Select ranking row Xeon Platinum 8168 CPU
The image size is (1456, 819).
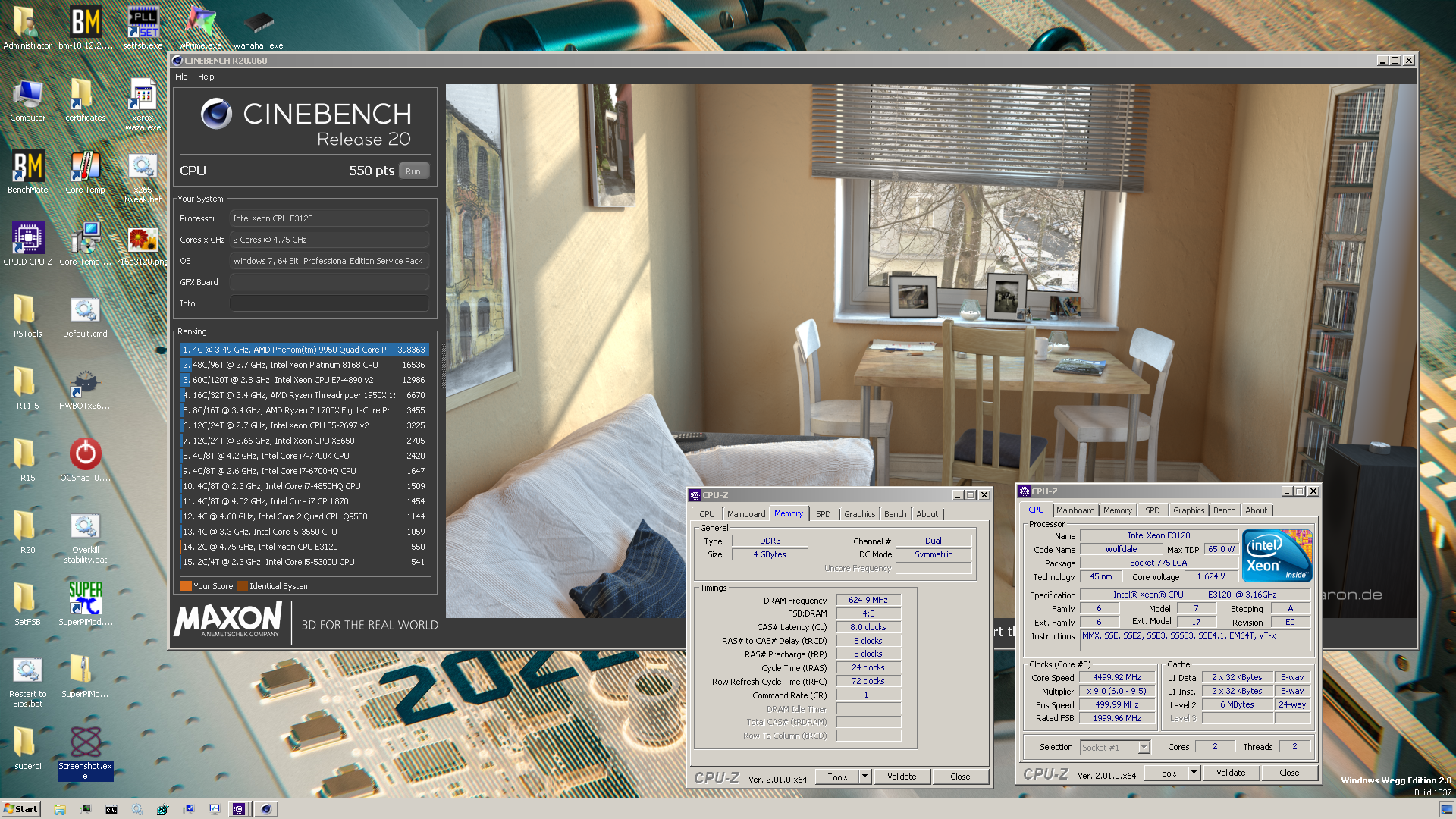(304, 365)
